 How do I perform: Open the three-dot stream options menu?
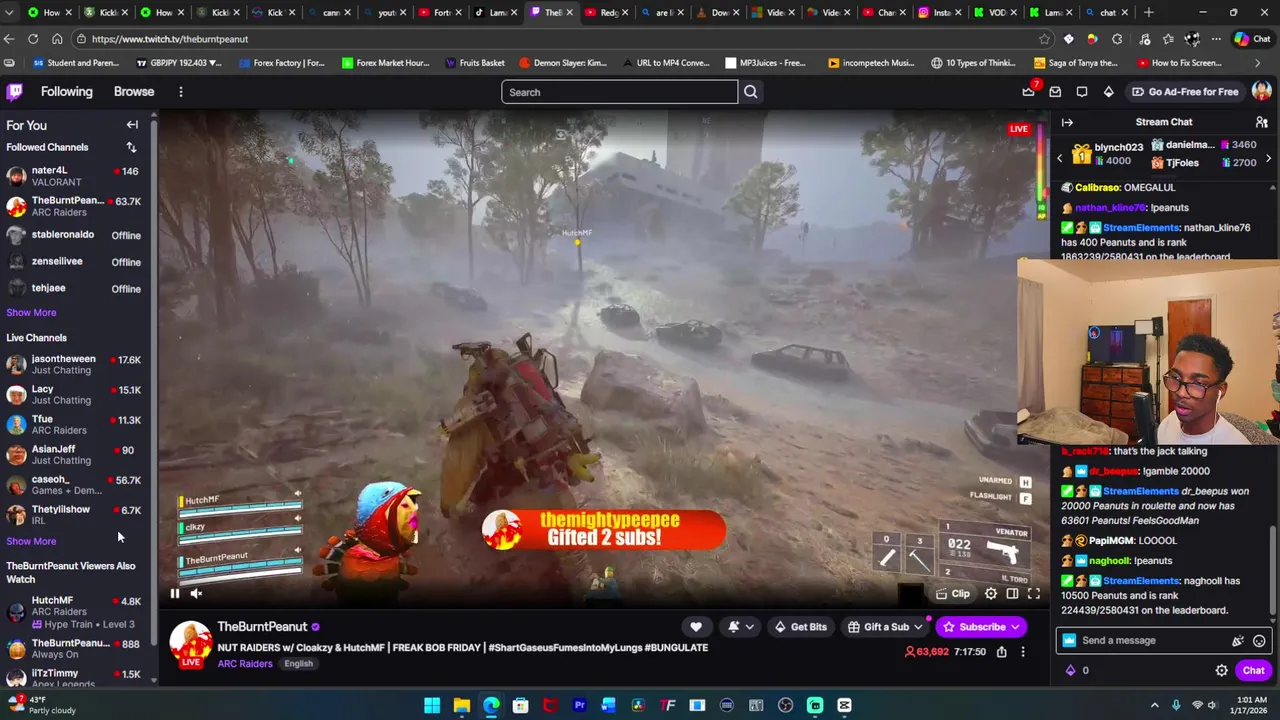1023,652
